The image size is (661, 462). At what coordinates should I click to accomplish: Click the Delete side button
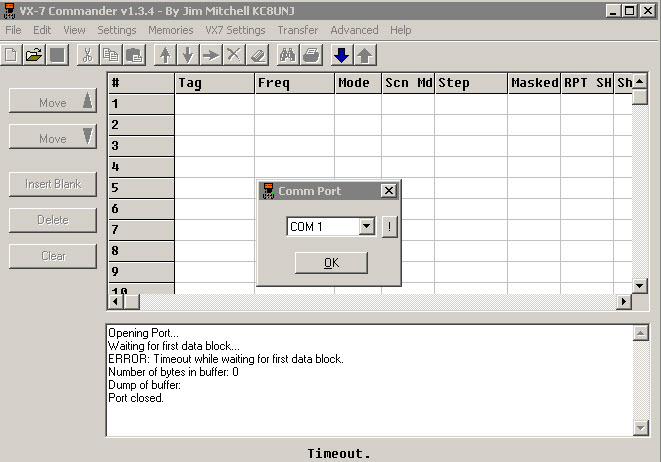tap(53, 220)
